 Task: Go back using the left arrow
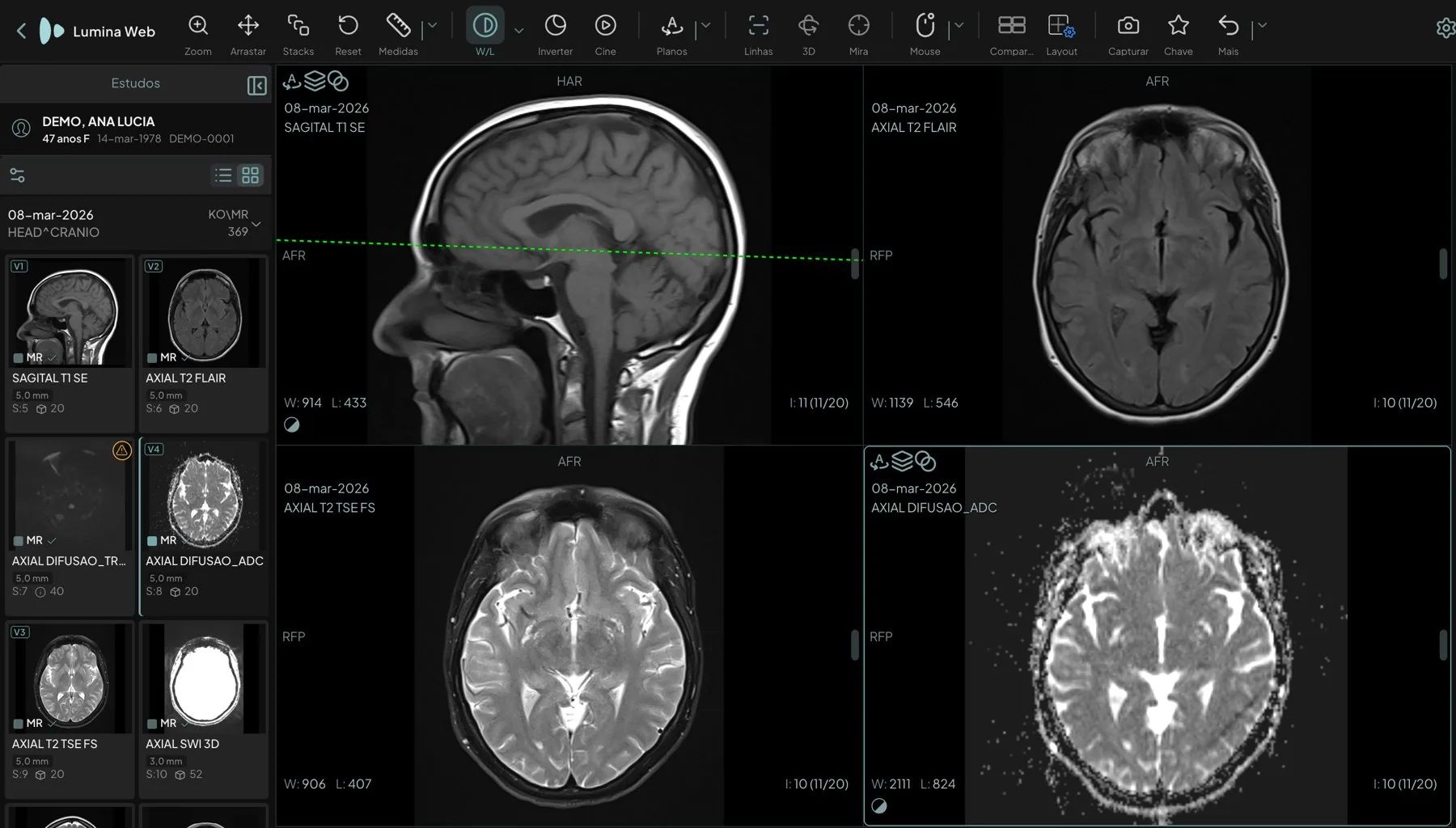point(21,32)
